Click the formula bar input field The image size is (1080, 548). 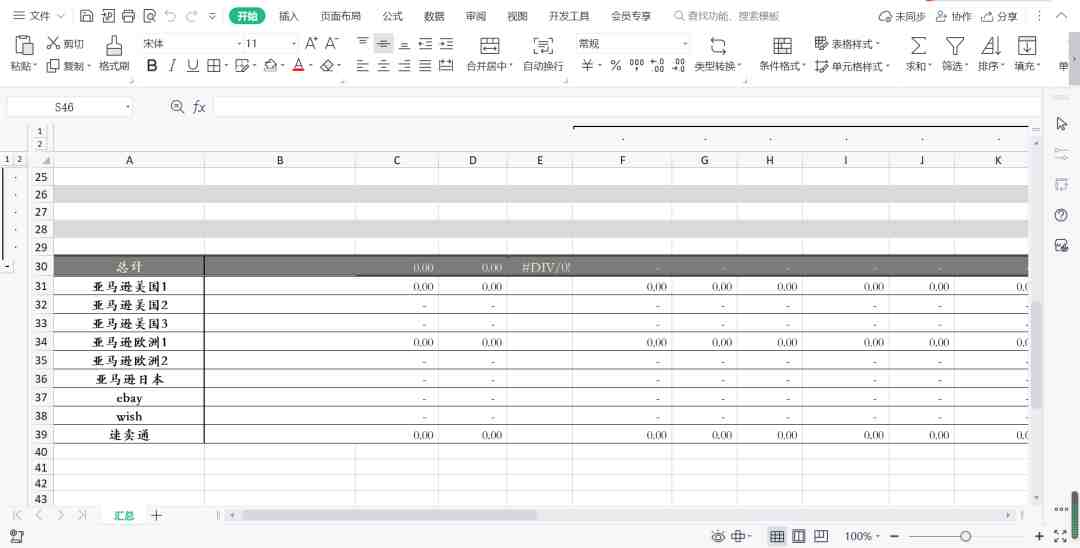coord(627,107)
